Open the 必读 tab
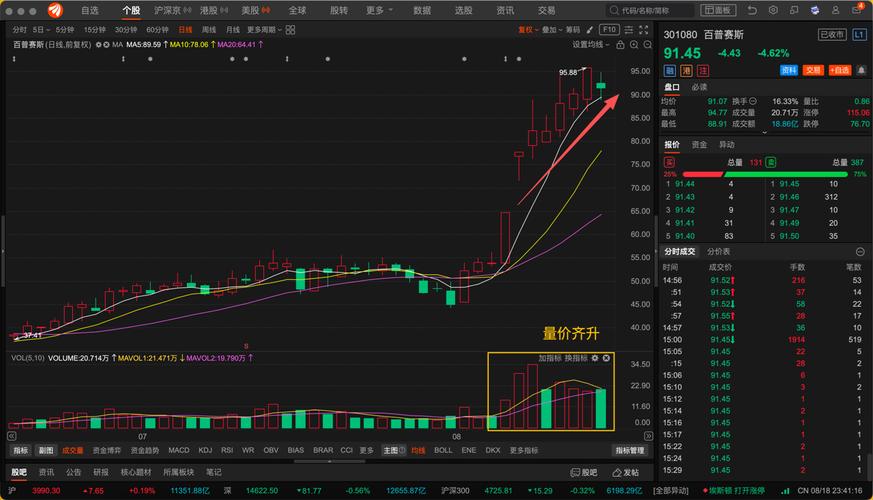This screenshot has height=500, width=873. click(699, 87)
